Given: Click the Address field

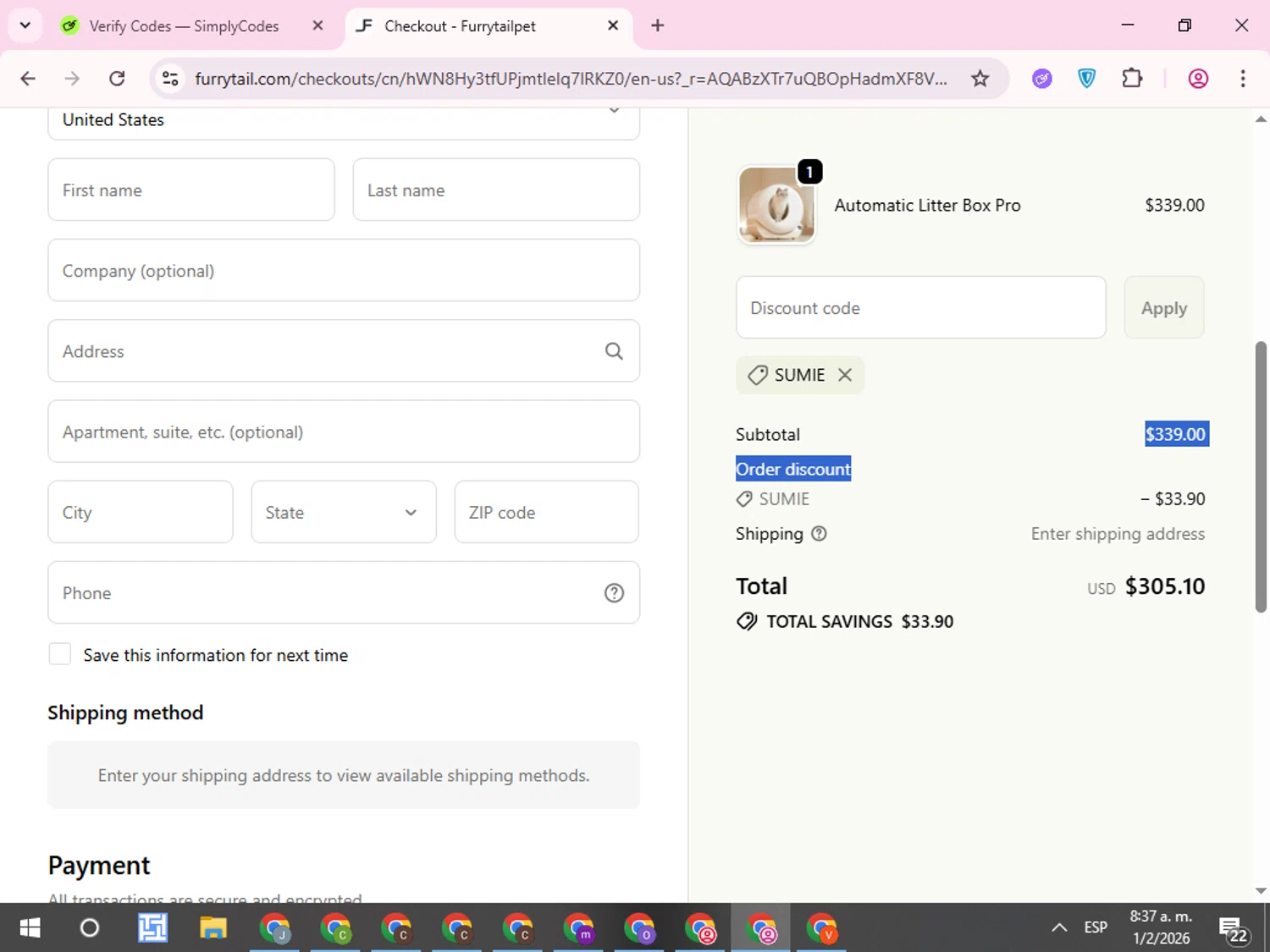Looking at the screenshot, I should point(344,351).
